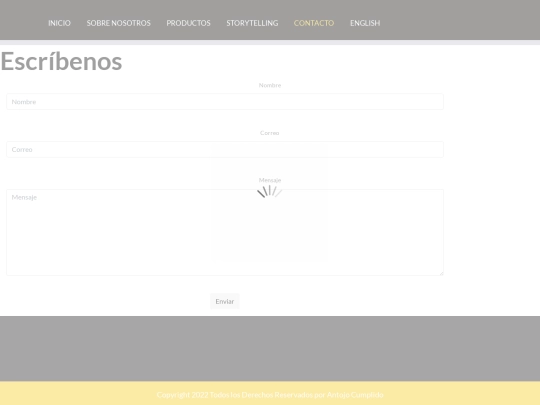Open the PRODUCTOS menu link
The image size is (540, 405).
click(x=188, y=23)
